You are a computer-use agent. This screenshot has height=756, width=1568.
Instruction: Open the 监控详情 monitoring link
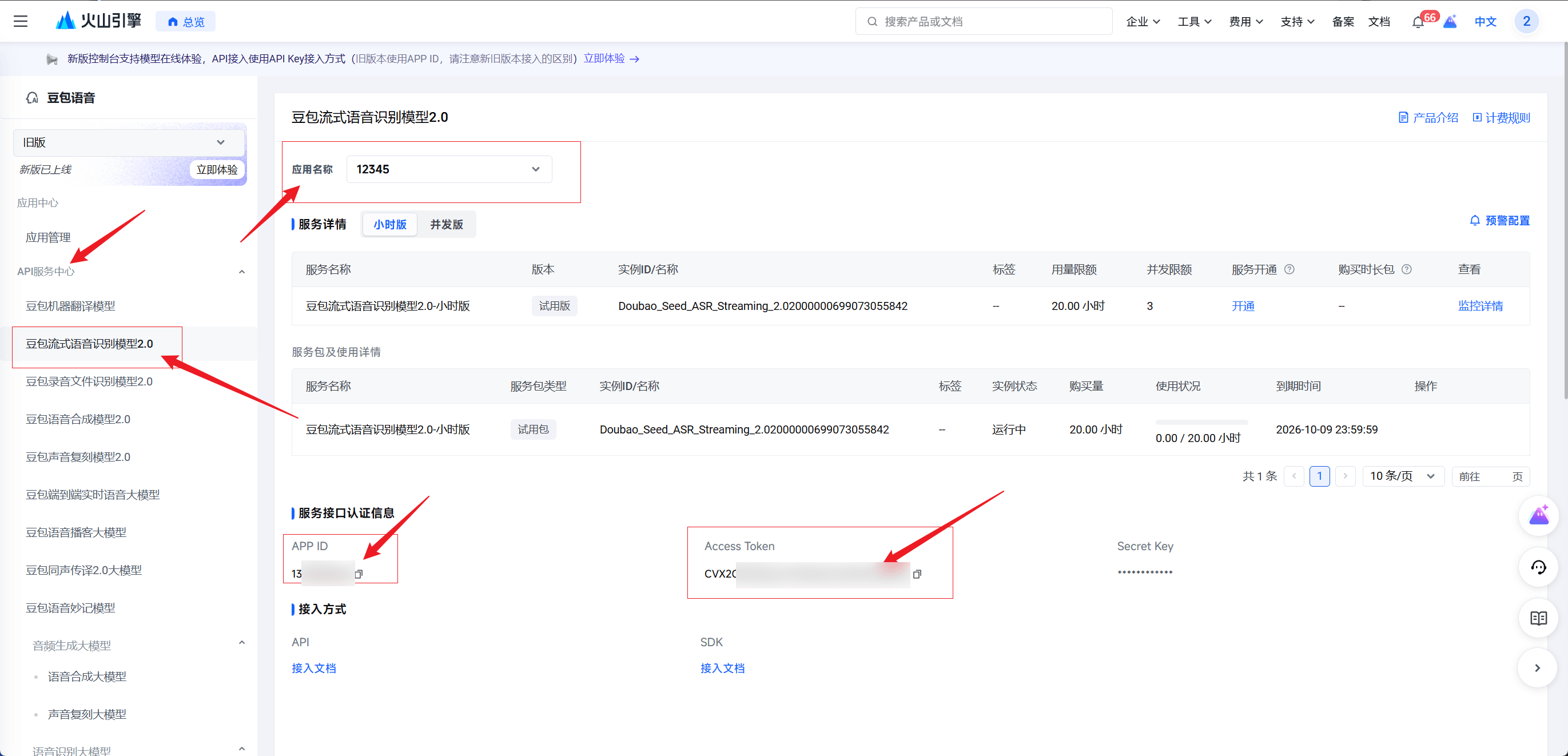click(1480, 305)
